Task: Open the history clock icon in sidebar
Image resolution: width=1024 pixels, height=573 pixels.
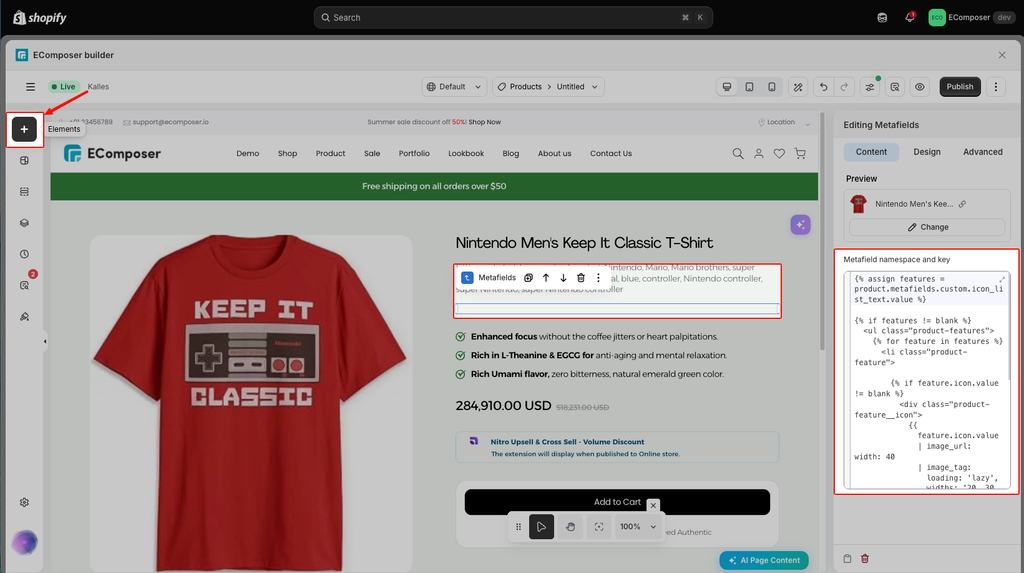Action: tap(24, 254)
